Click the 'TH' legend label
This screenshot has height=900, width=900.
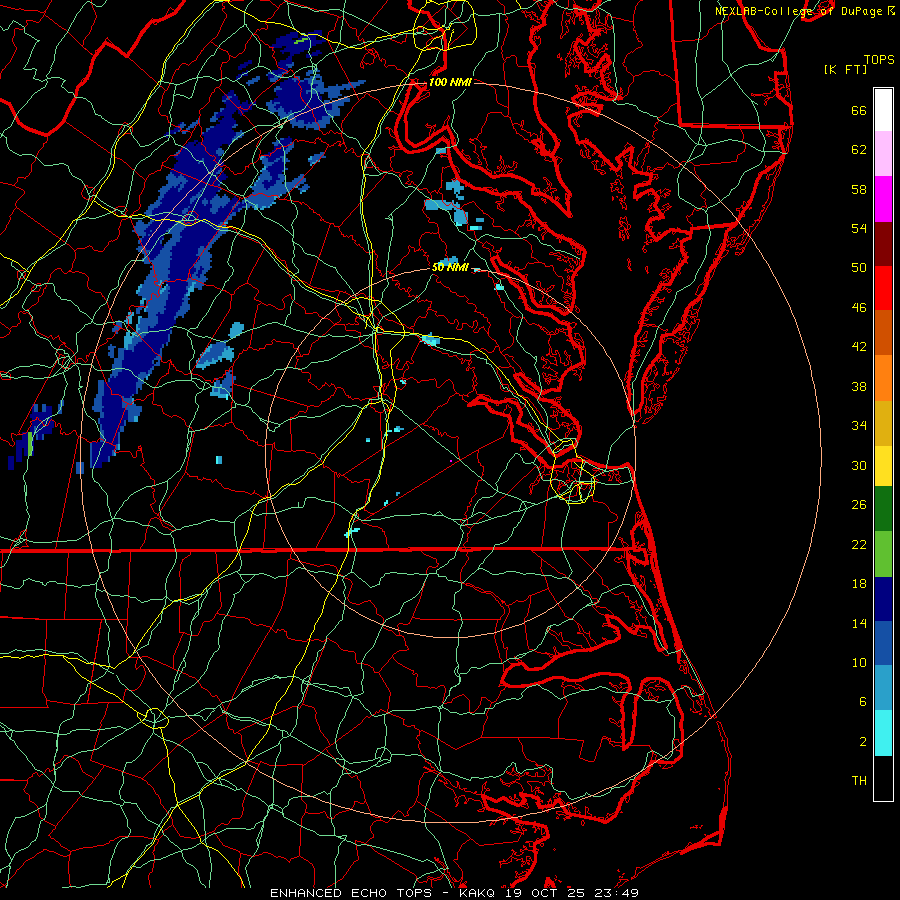859,781
